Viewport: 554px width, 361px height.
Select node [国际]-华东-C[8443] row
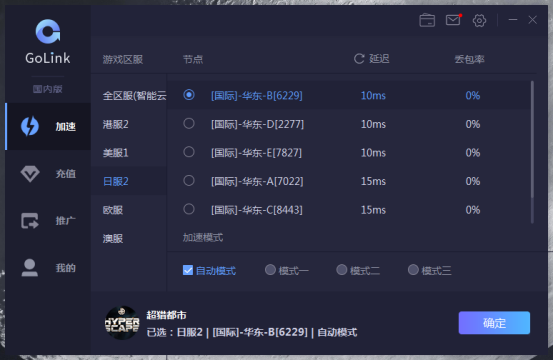point(348,210)
